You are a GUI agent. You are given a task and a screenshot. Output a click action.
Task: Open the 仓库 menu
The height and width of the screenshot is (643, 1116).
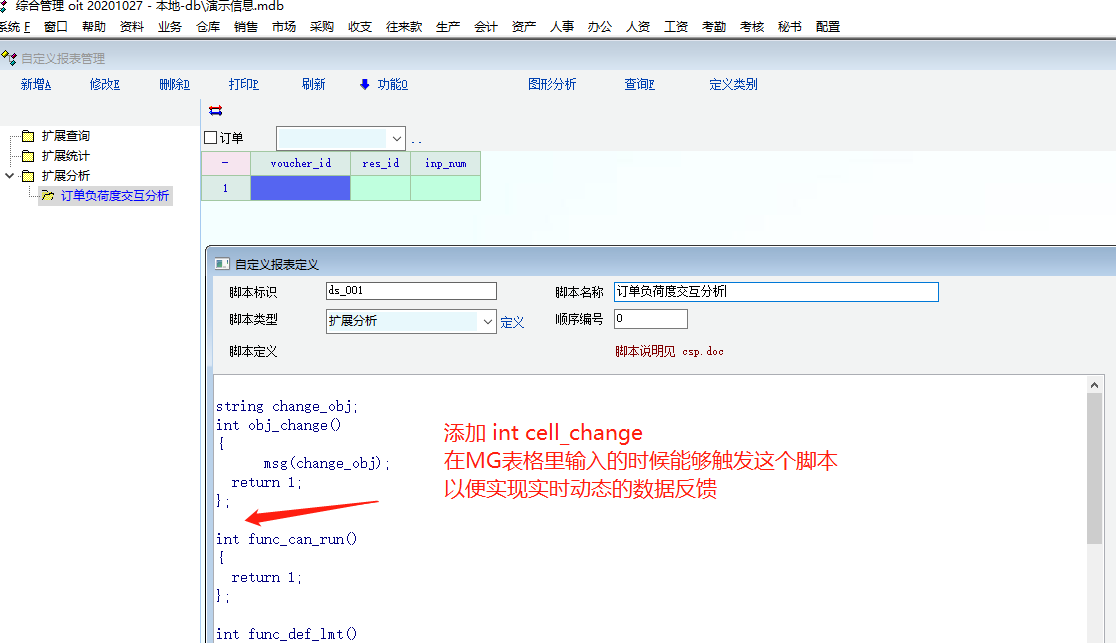[x=208, y=27]
